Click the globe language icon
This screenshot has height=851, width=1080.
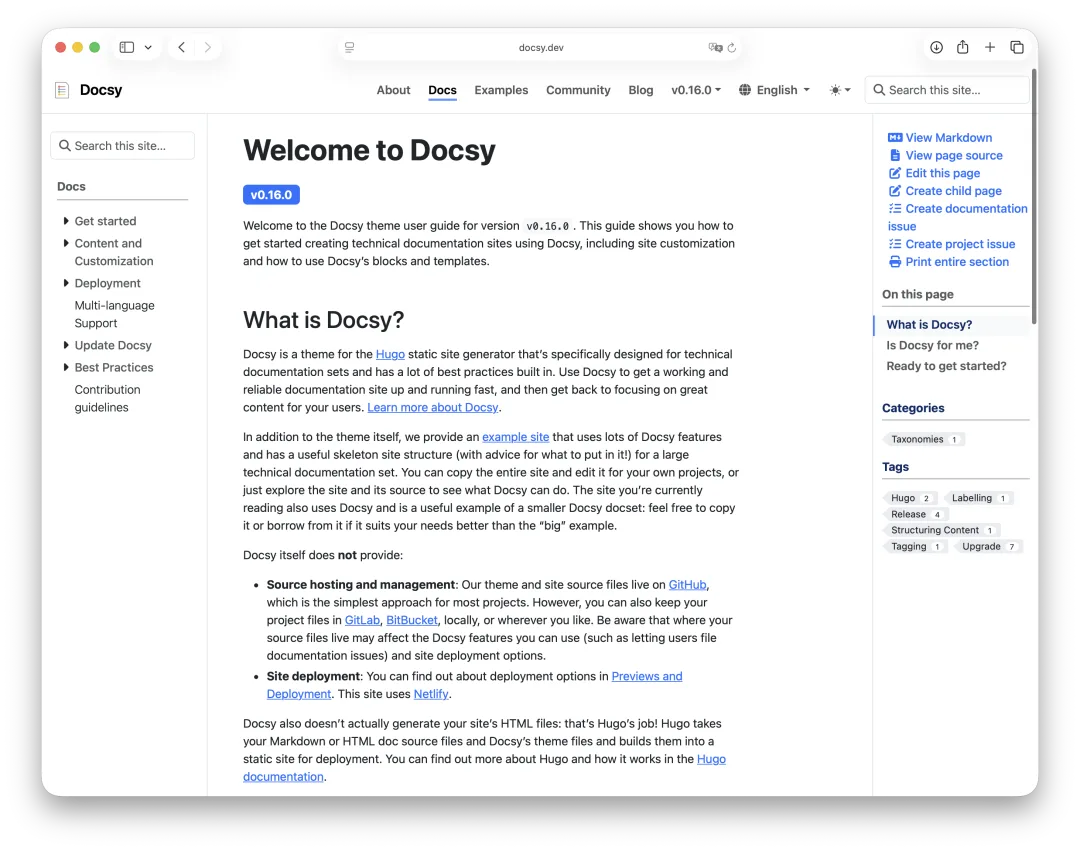click(745, 90)
